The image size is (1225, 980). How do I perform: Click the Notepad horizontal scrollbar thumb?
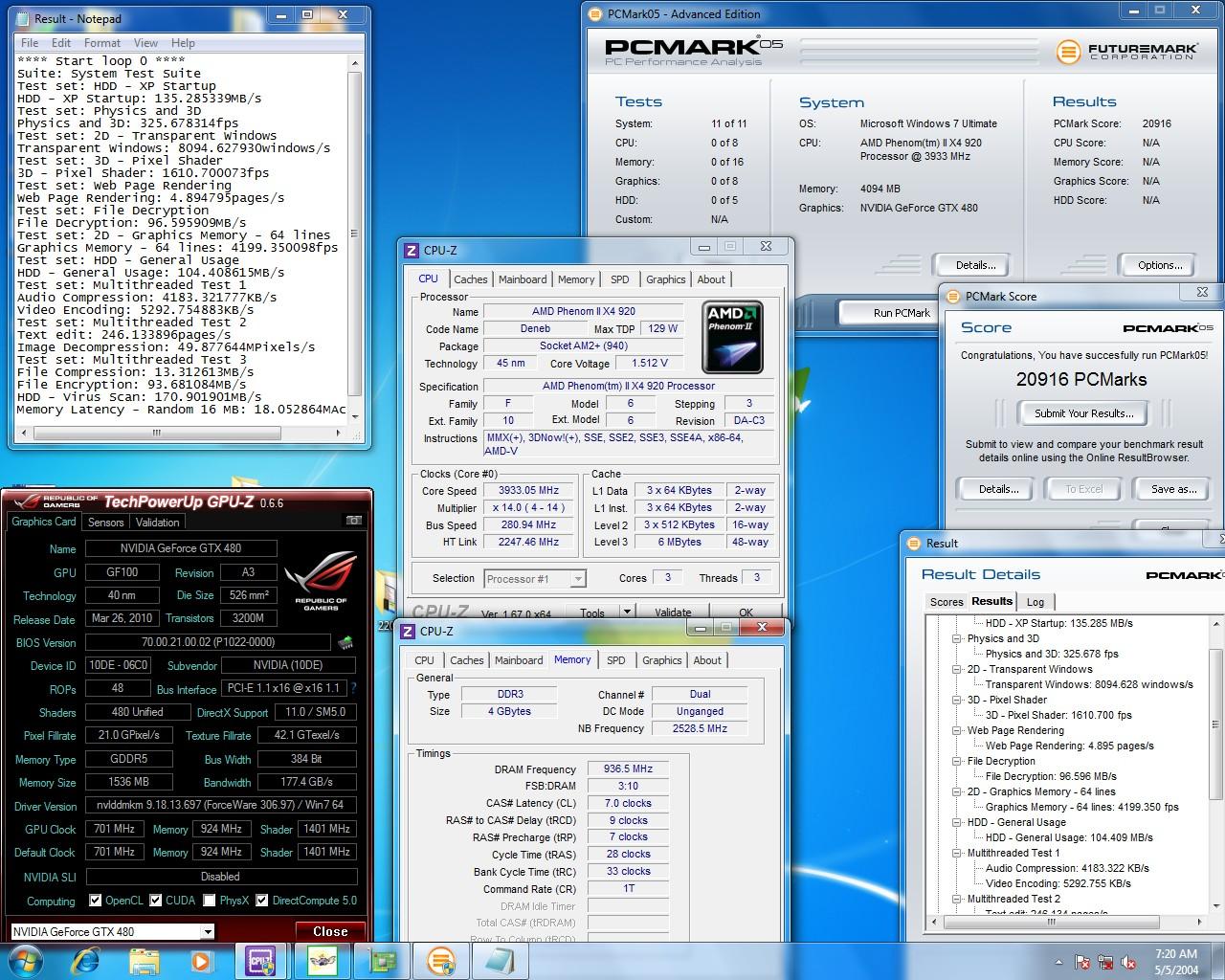(x=156, y=433)
